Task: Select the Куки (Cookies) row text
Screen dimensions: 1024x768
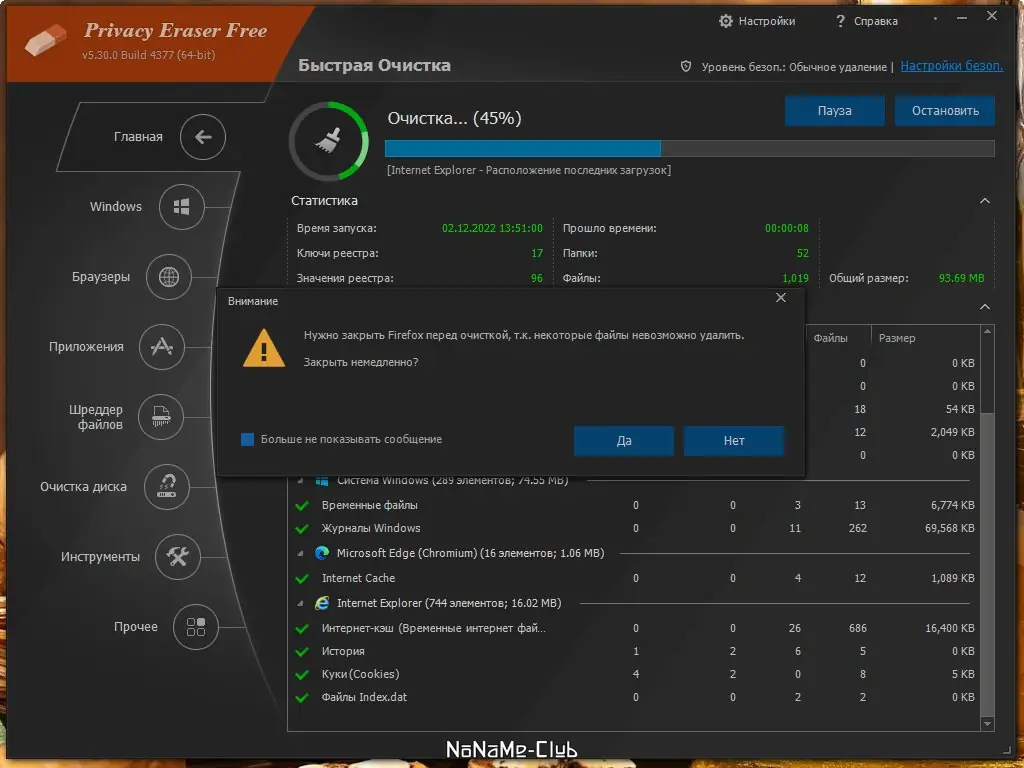Action: tap(360, 675)
